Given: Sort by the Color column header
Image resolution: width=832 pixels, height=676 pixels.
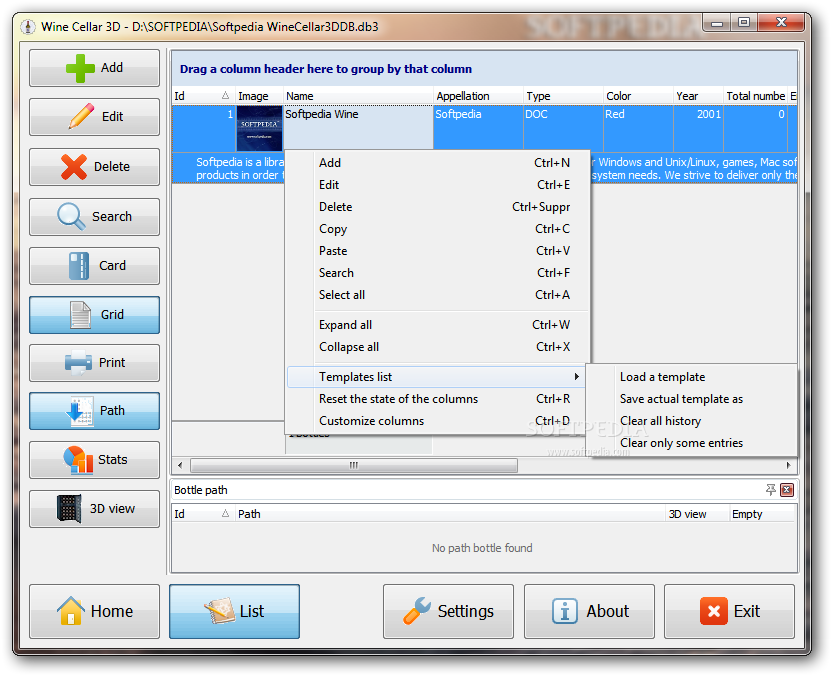Looking at the screenshot, I should pos(638,96).
